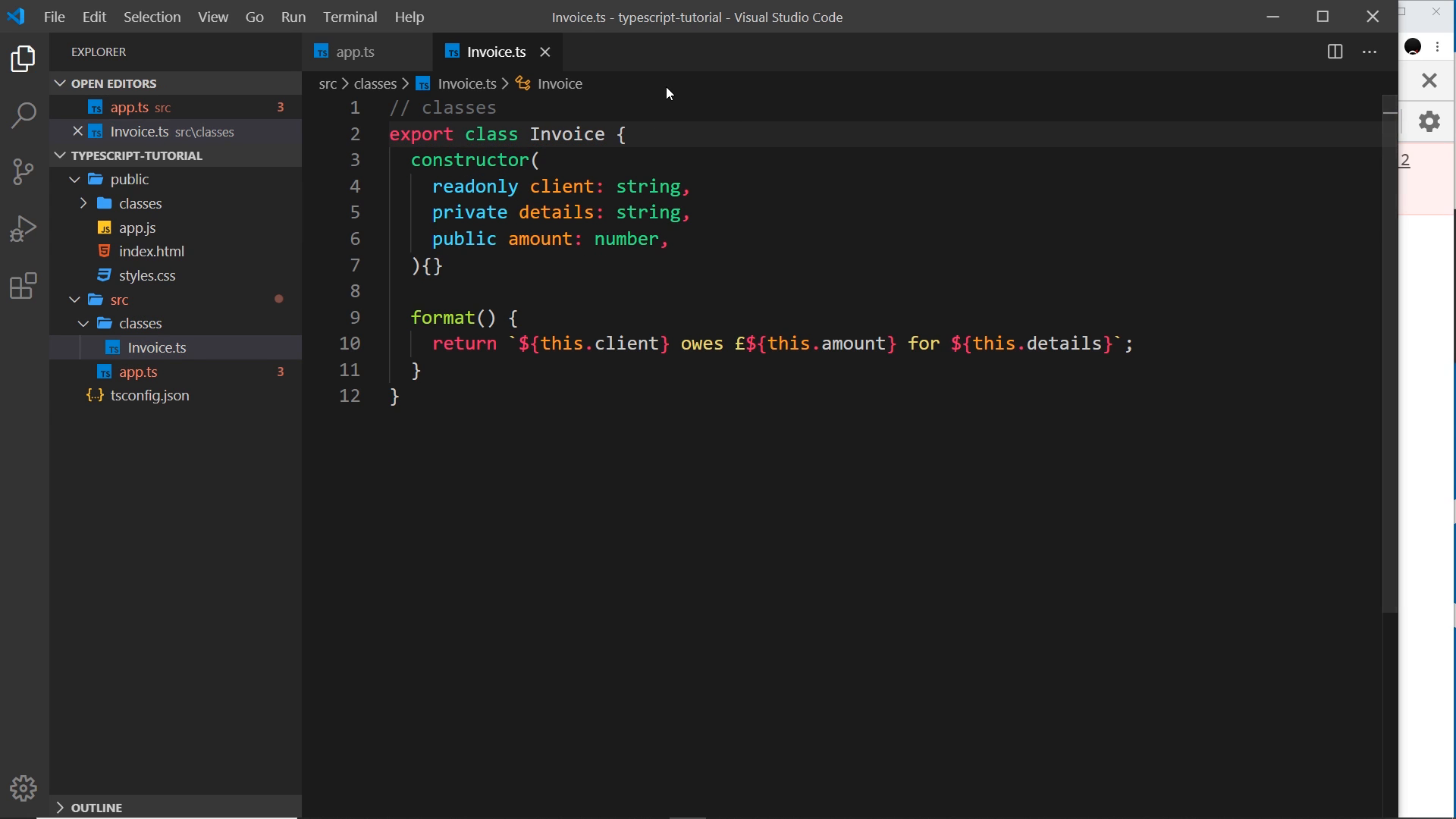Click the Split Editor Right icon
Screen dimensions: 1456x819
[x=1335, y=52]
